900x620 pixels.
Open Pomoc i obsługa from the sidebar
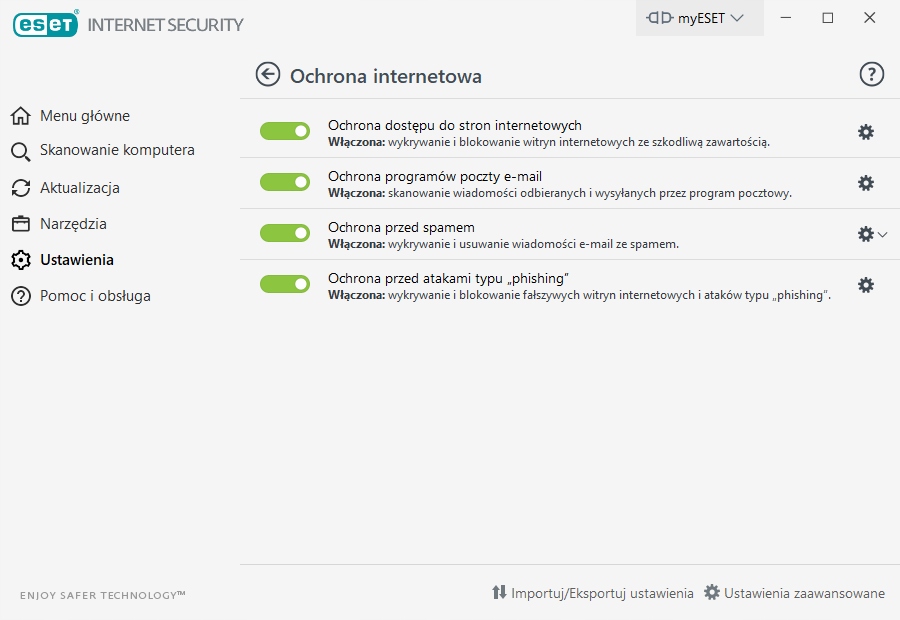point(95,296)
